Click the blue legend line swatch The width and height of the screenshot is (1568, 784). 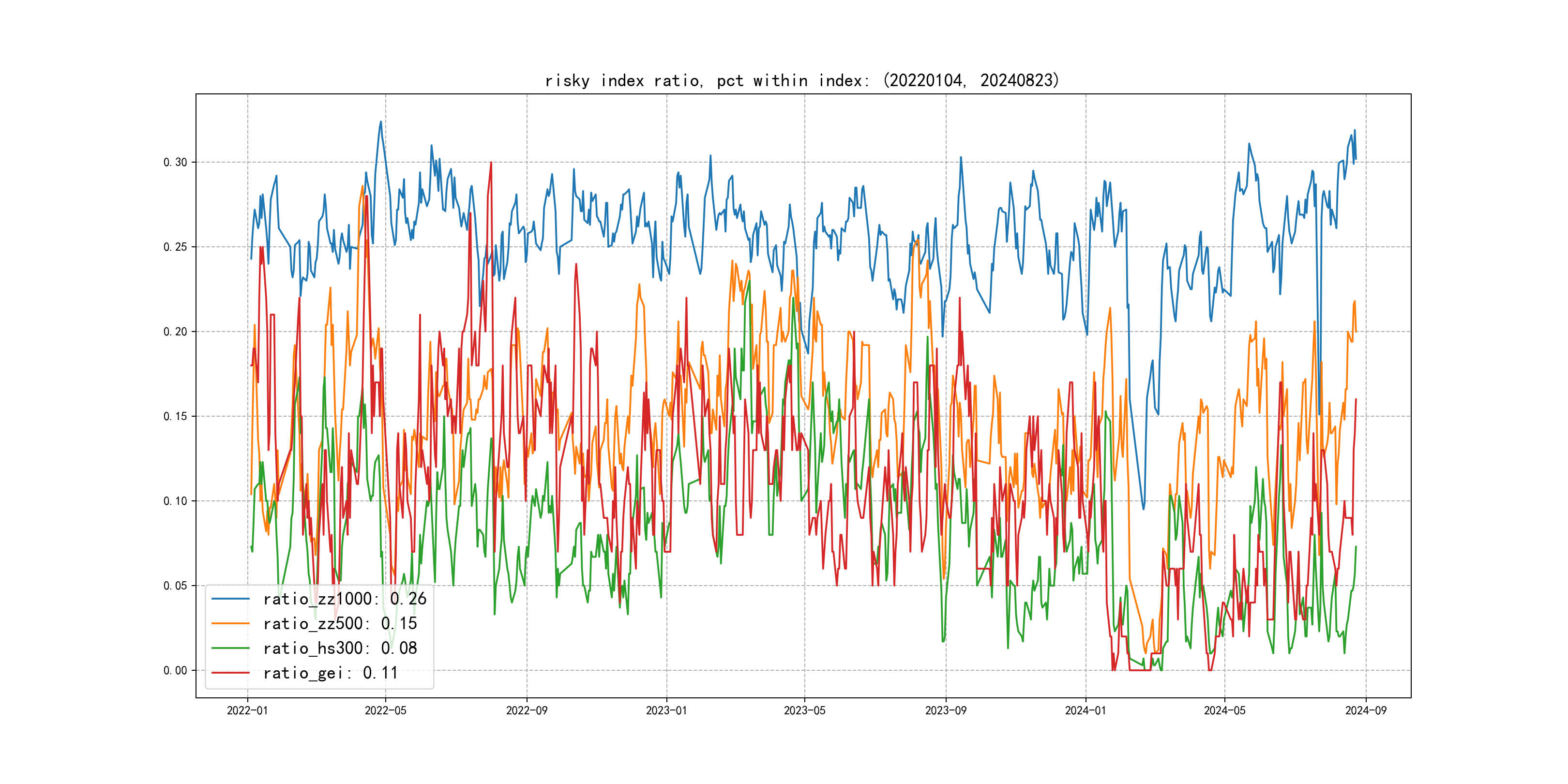coord(230,599)
